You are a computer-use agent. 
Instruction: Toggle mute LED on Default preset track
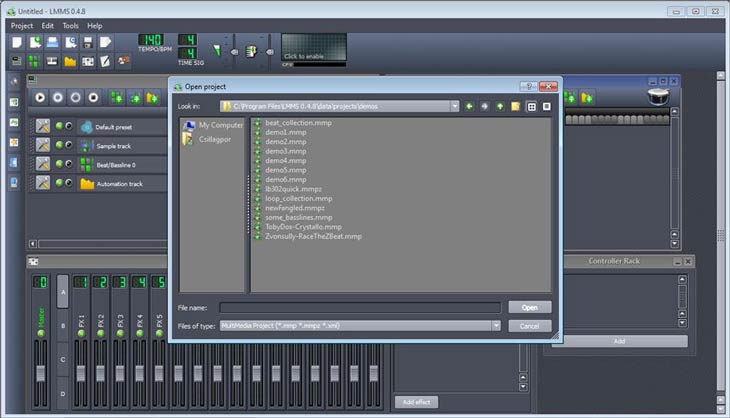(x=59, y=126)
